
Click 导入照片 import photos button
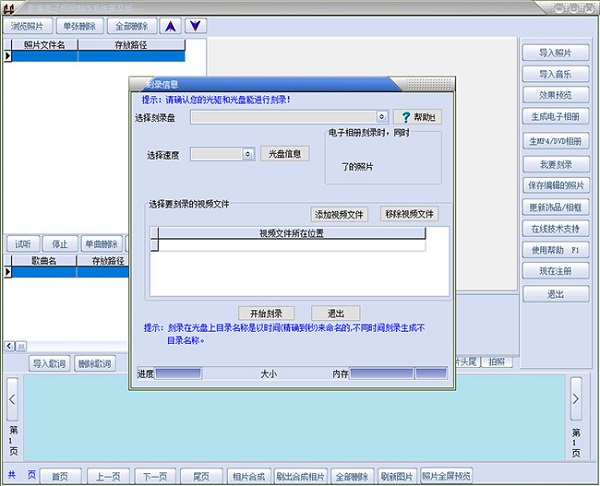(x=556, y=53)
